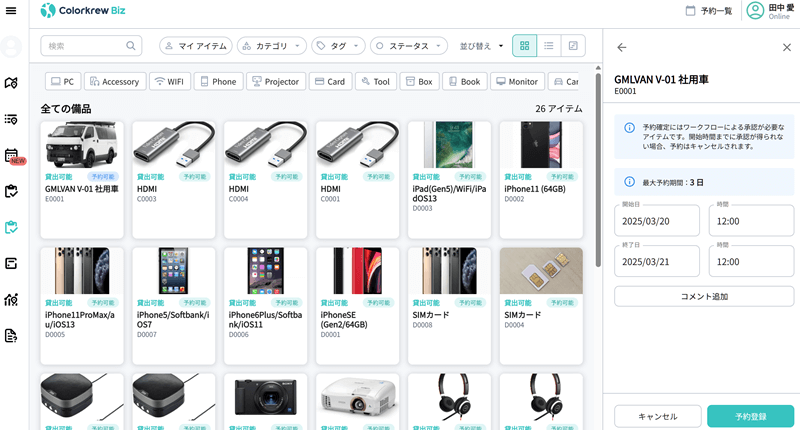800x430 pixels.
Task: Expand the タグ dropdown
Action: point(338,46)
